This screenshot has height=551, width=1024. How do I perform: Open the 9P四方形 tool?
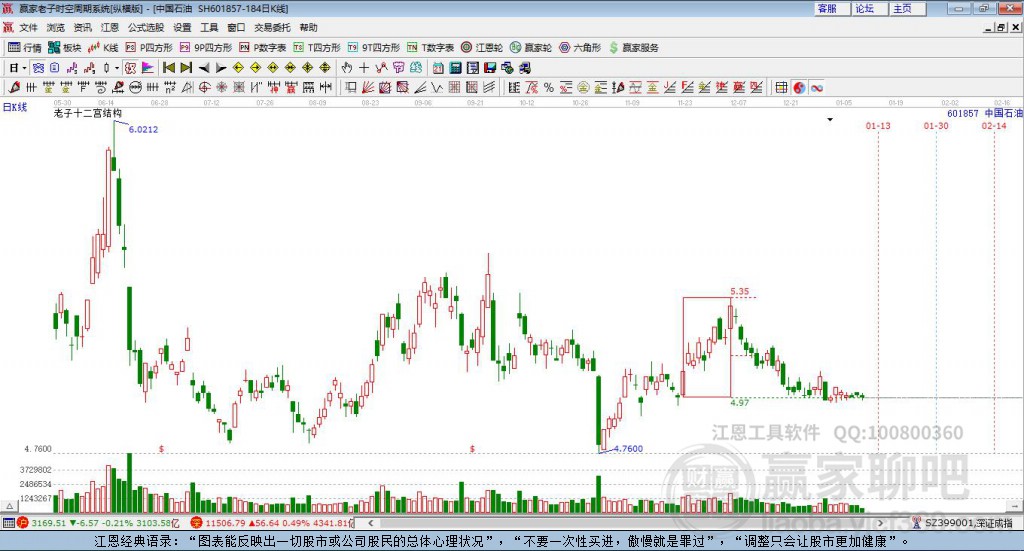206,48
